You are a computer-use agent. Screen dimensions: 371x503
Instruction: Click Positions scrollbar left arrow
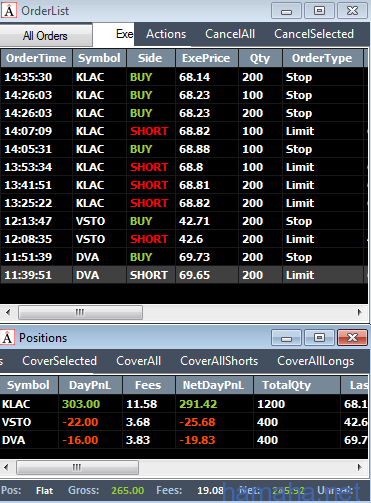[x=7, y=467]
